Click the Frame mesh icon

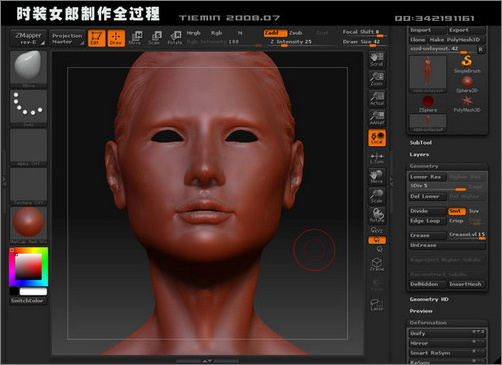(x=377, y=264)
